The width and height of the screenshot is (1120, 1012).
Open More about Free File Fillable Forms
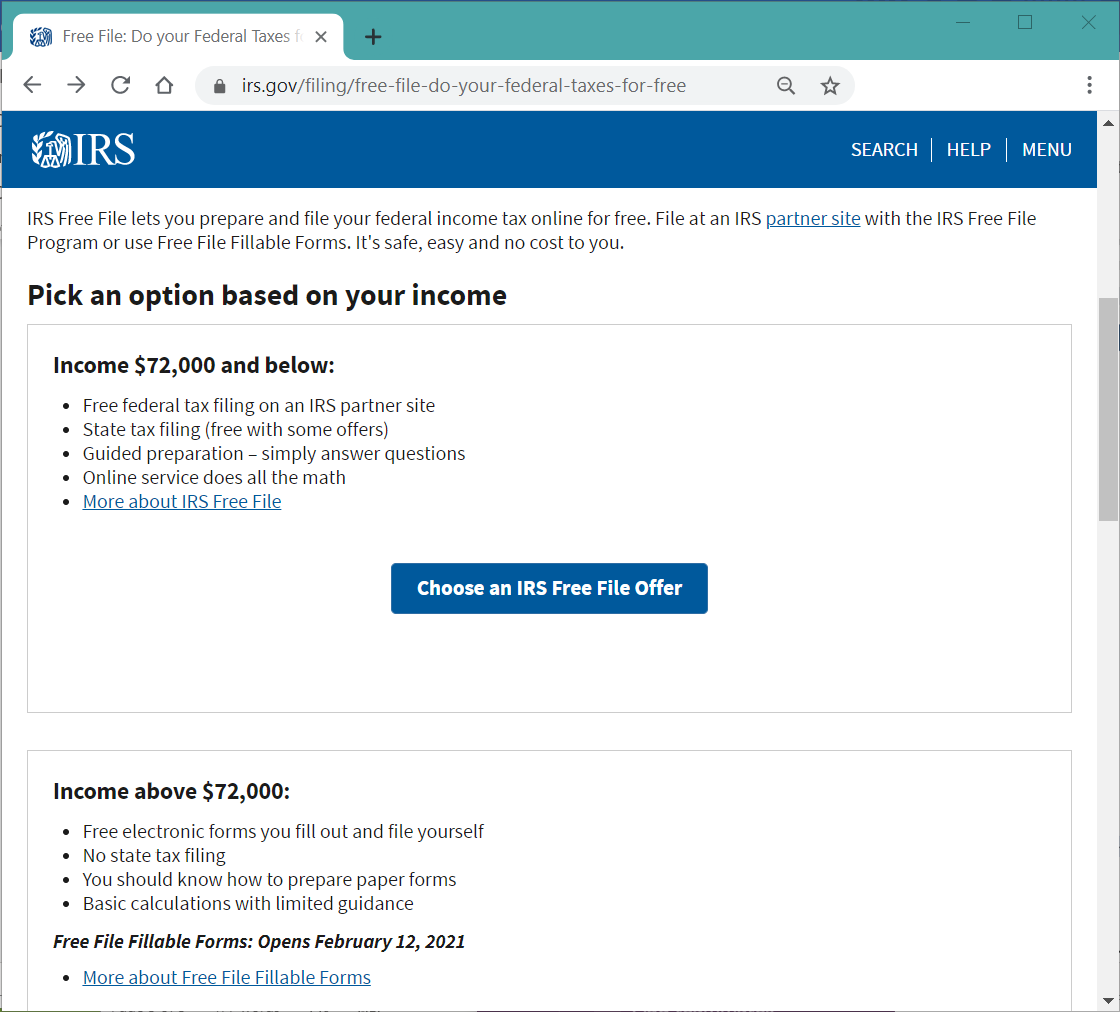click(x=226, y=978)
